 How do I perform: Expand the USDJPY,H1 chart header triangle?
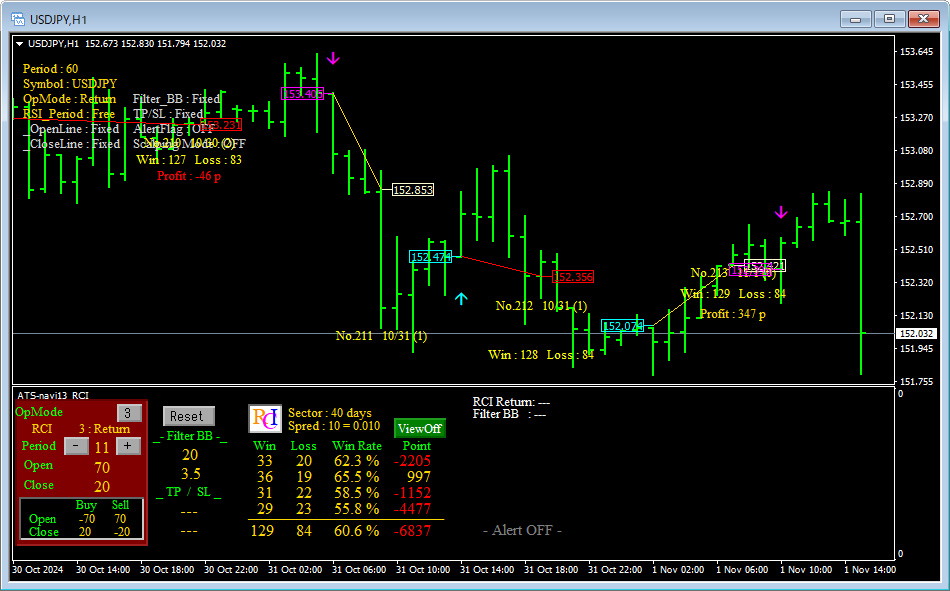tap(19, 44)
